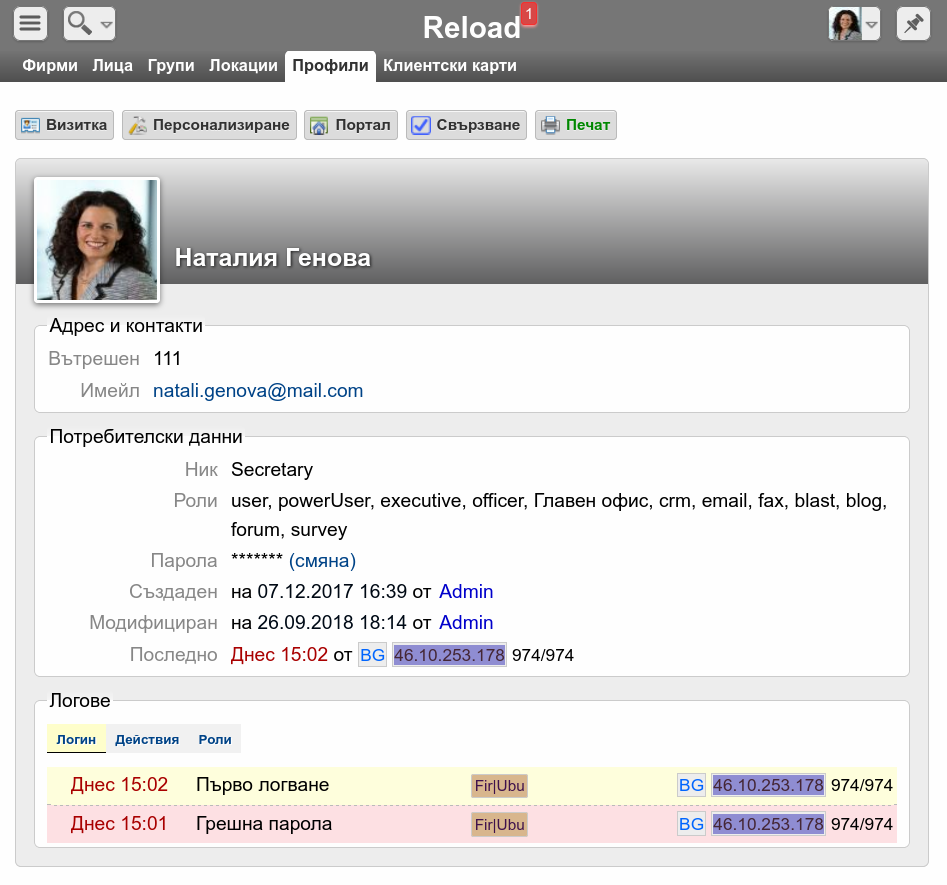This screenshot has width=947, height=885.
Task: Click the Наталия Генова profile photo
Action: [x=97, y=240]
